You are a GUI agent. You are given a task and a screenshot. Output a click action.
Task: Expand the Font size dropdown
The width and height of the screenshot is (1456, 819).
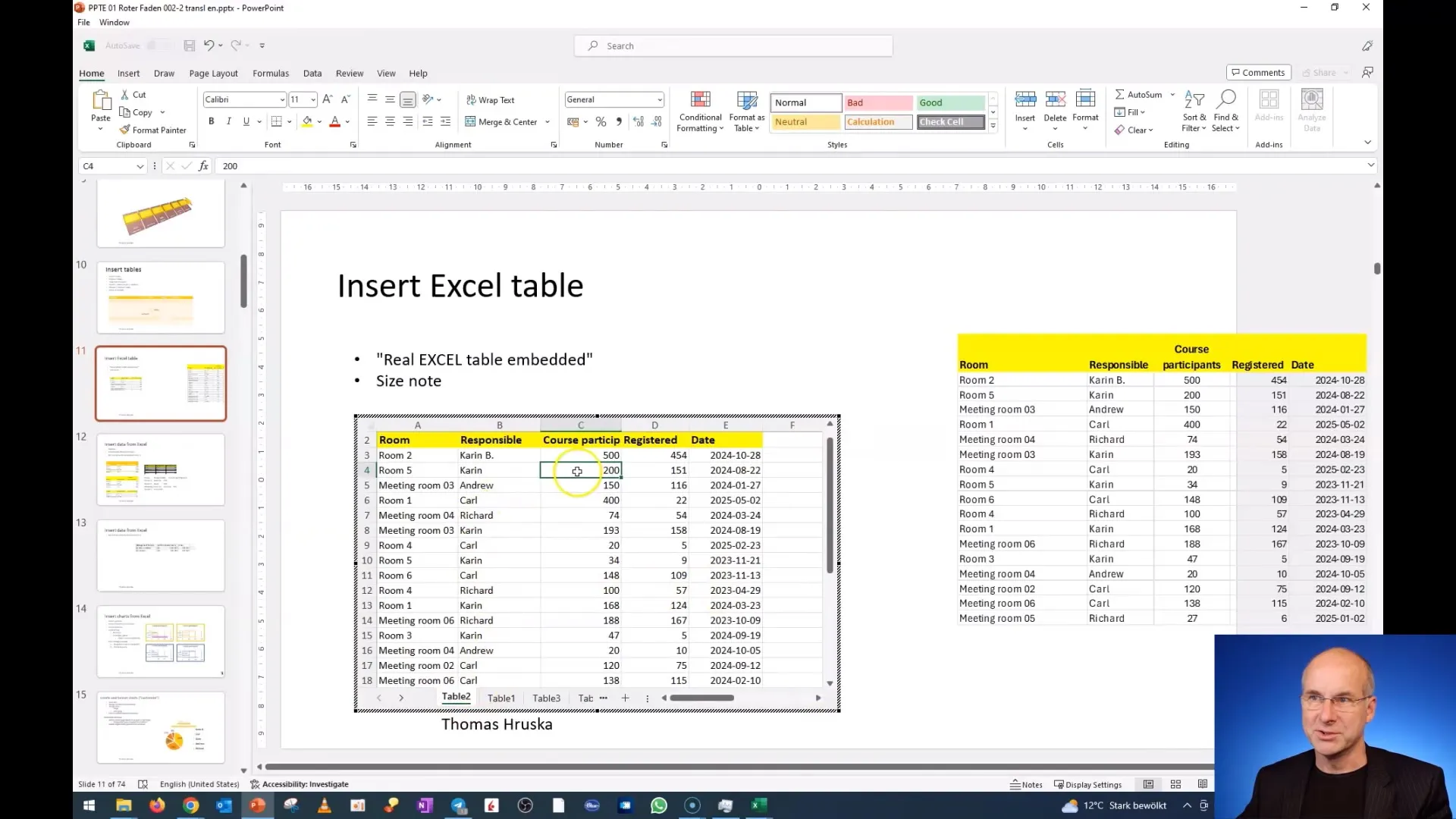313,99
